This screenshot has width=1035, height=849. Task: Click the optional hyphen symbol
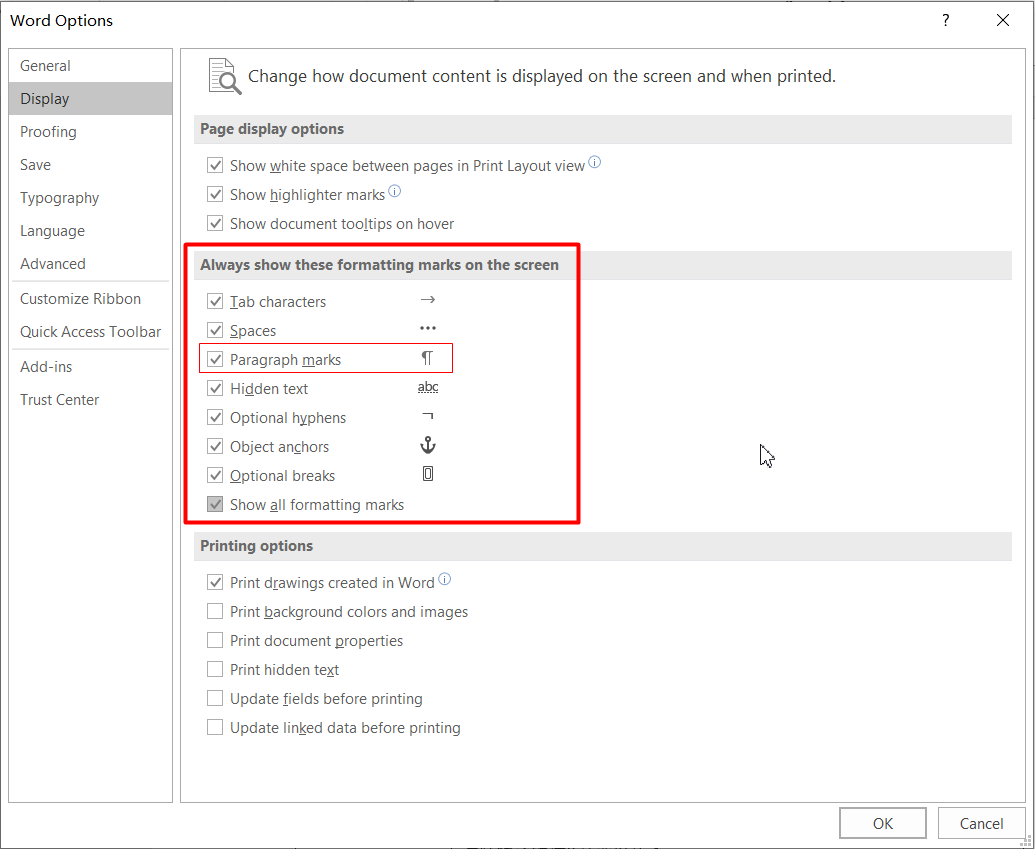pos(428,416)
